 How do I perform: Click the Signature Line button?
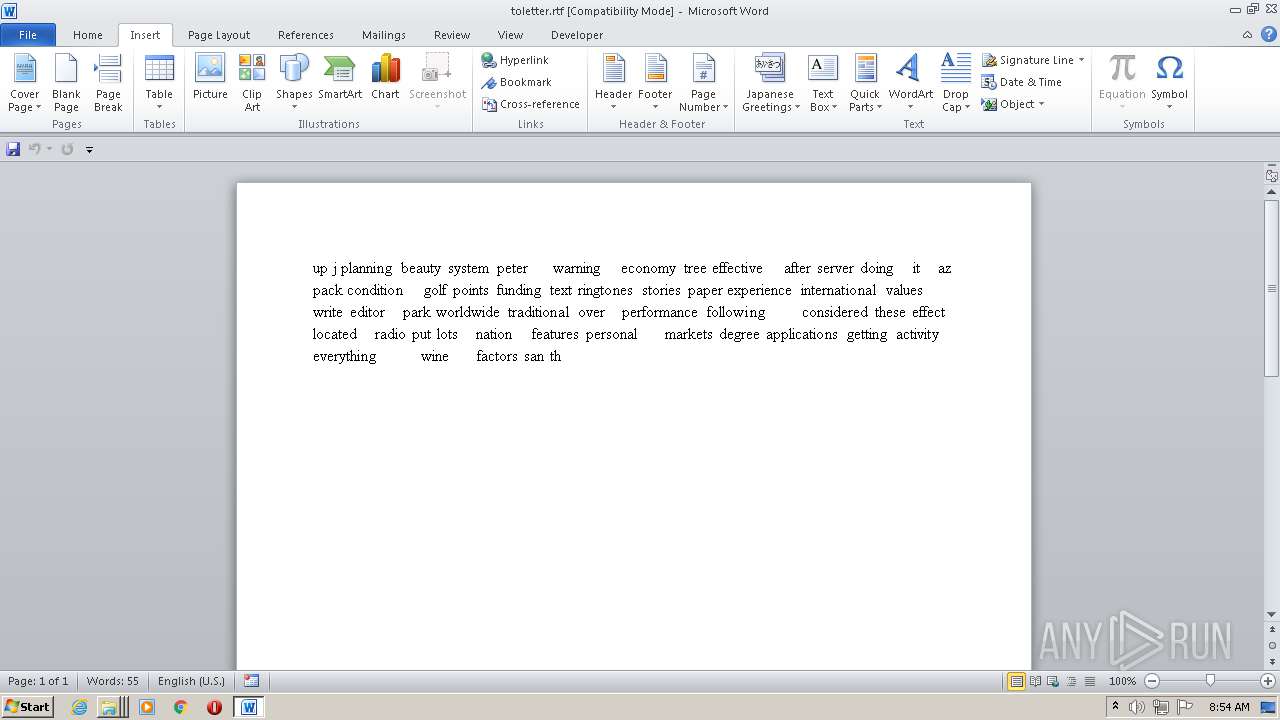[x=1026, y=60]
